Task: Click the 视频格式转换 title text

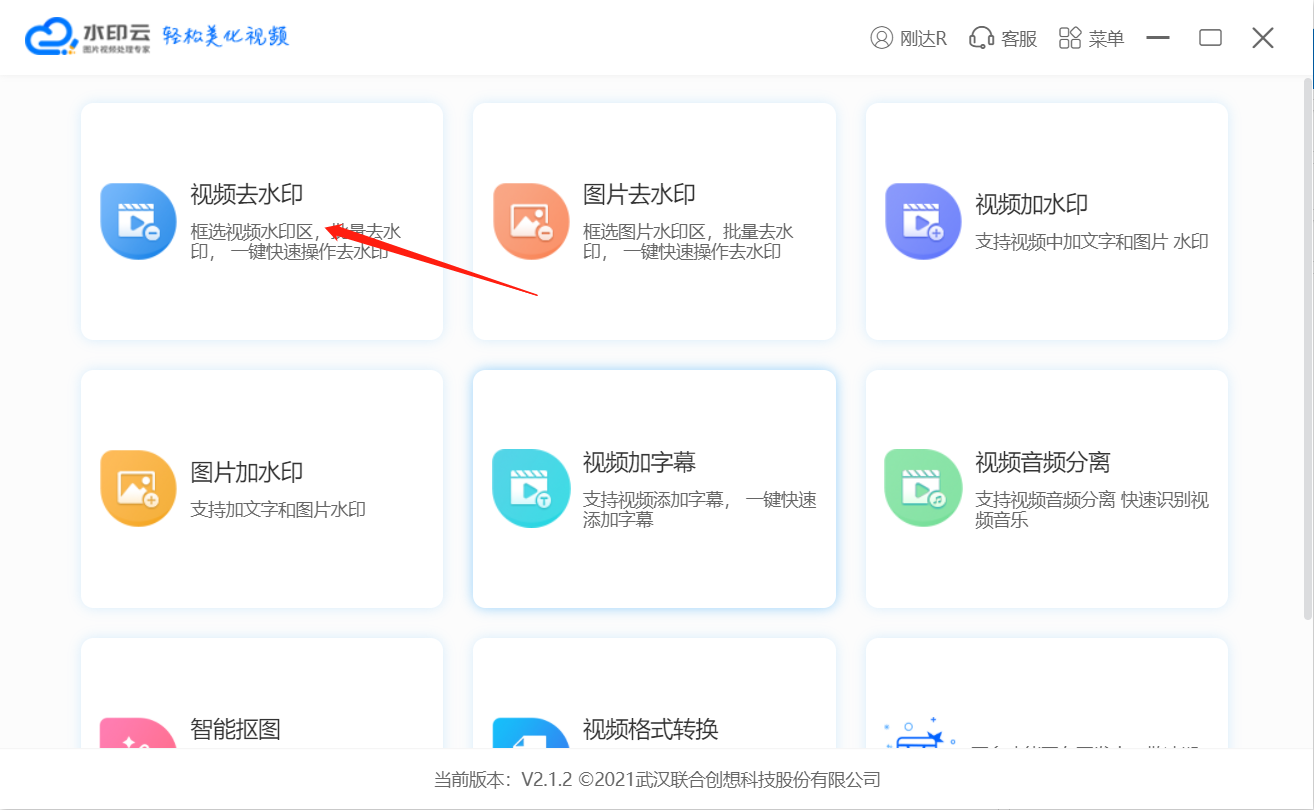Action: pyautogui.click(x=651, y=729)
